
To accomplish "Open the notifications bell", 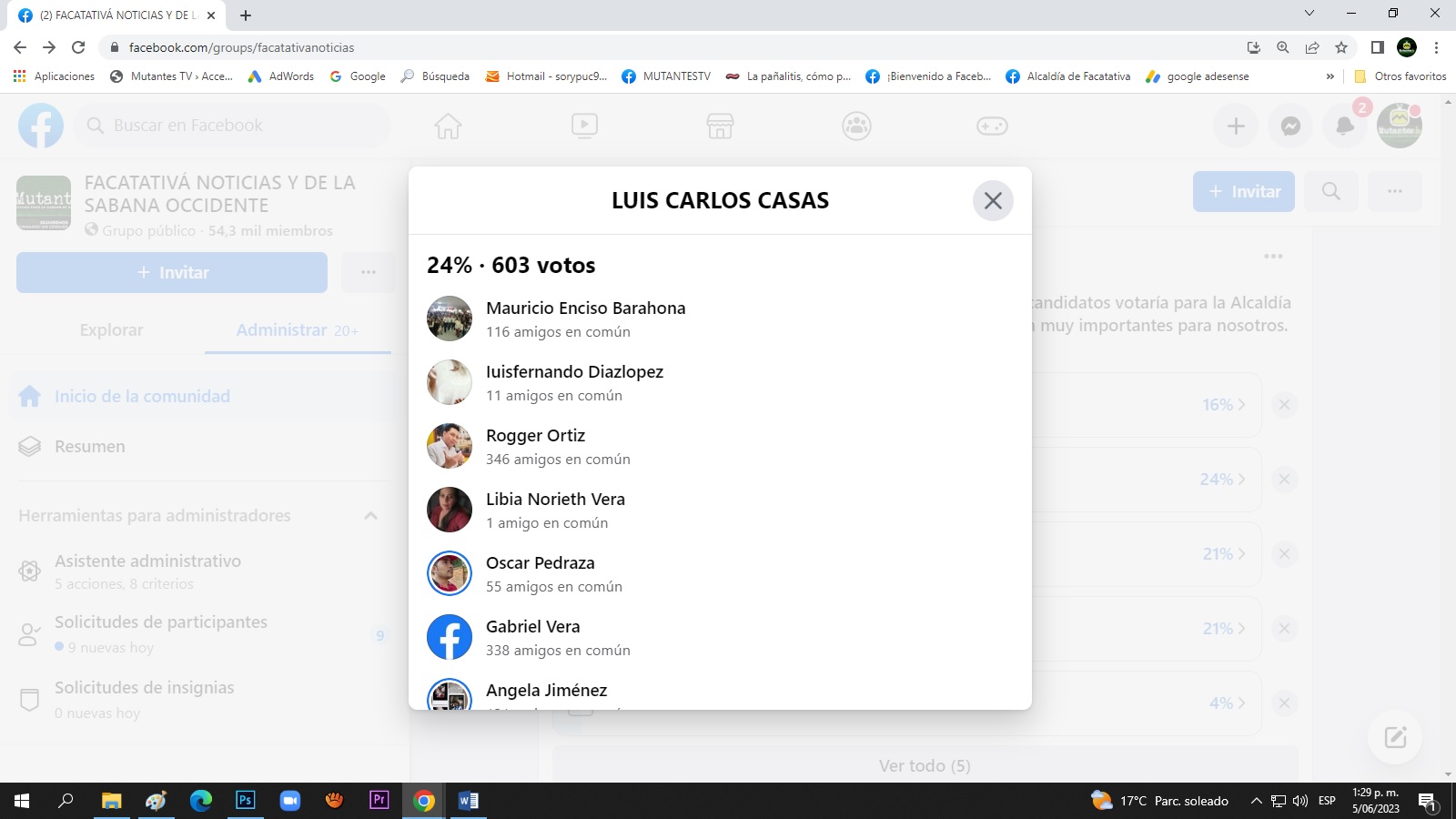I will pyautogui.click(x=1345, y=126).
